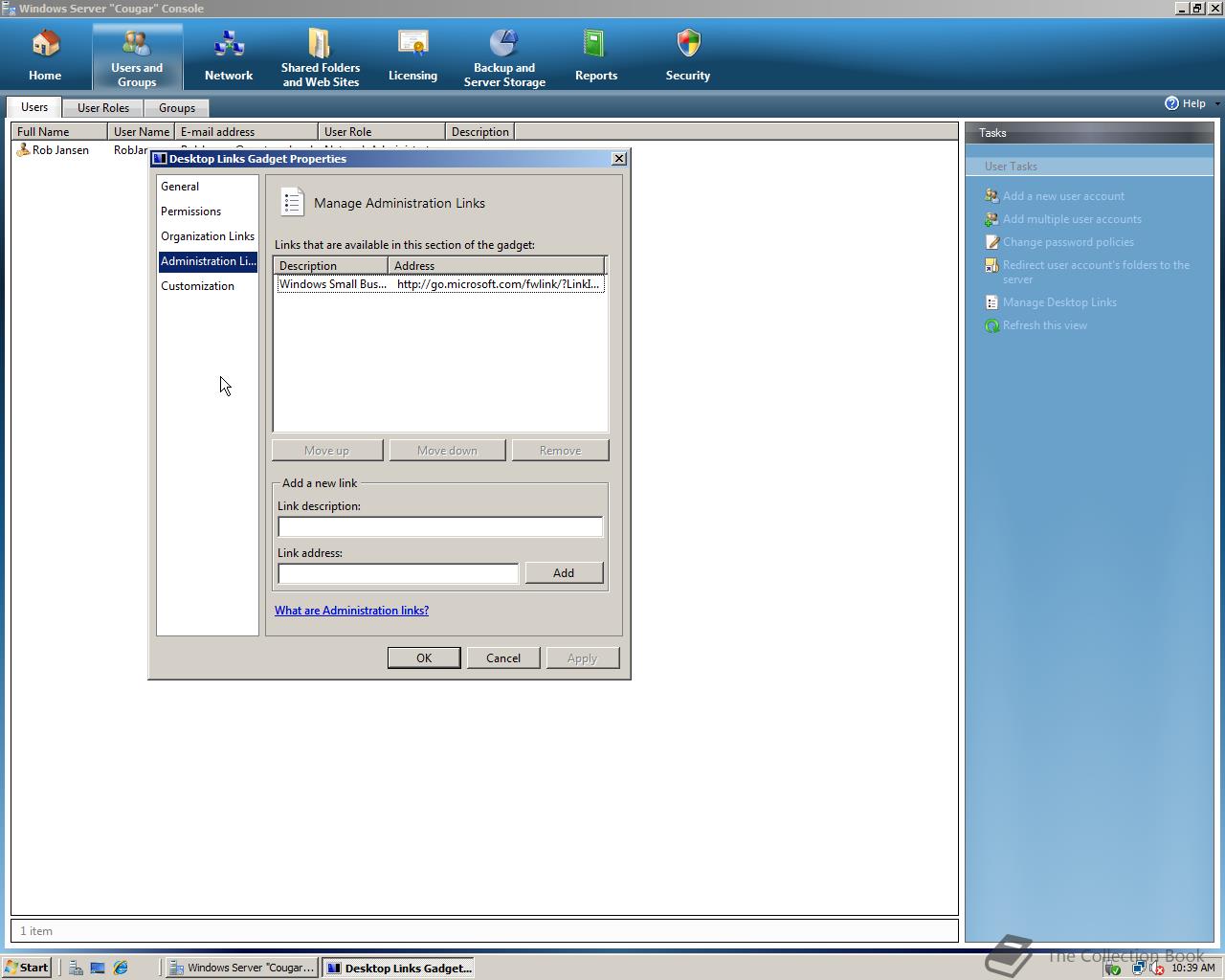This screenshot has height=980, width=1225.
Task: Click Desktop Links Gadget taskbar button
Action: [x=399, y=968]
